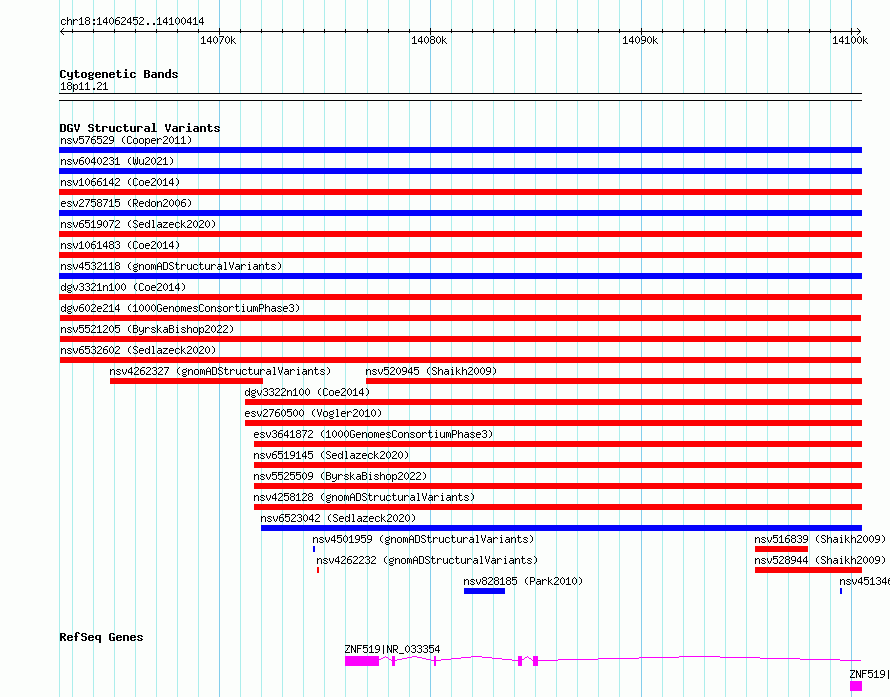The width and height of the screenshot is (890, 697).
Task: Select nsv5525509 (ByrskaBishop2022) label
Action: (x=340, y=476)
